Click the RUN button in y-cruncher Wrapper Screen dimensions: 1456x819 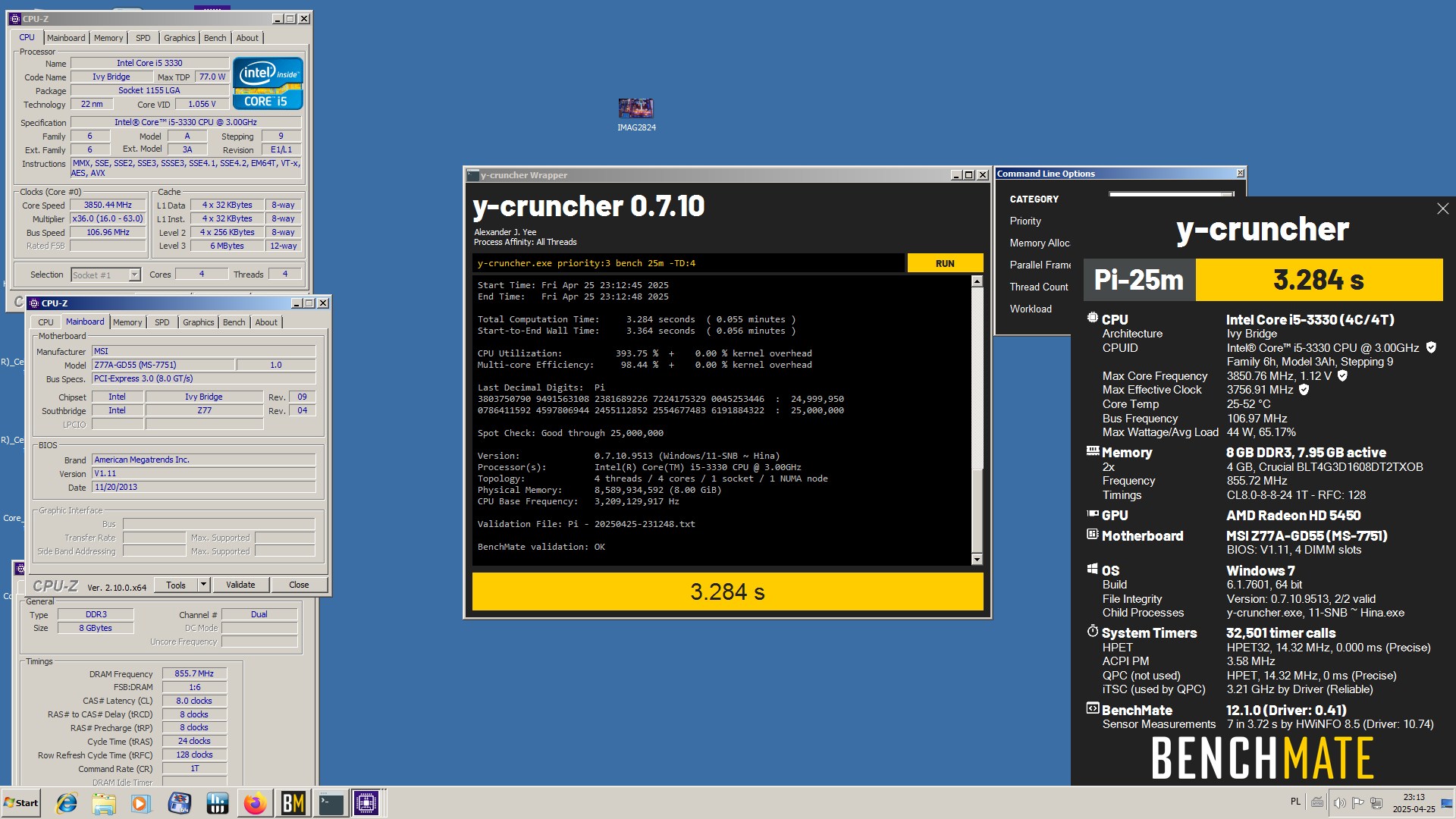pyautogui.click(x=945, y=263)
